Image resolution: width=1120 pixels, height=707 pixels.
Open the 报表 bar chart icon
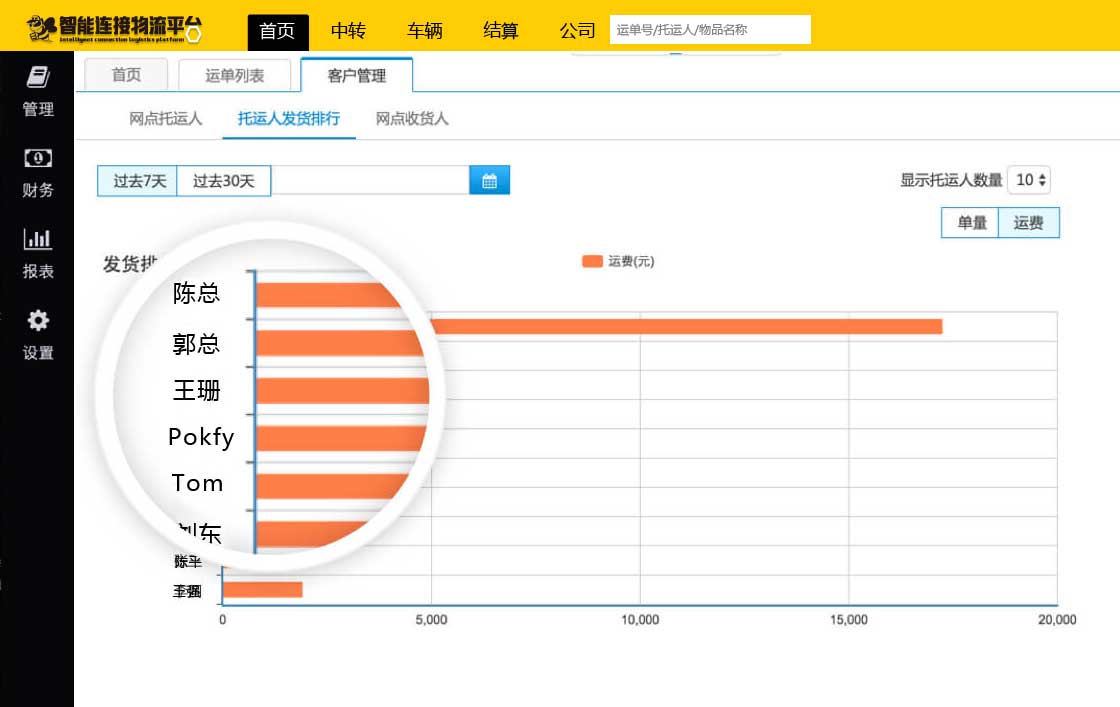38,239
